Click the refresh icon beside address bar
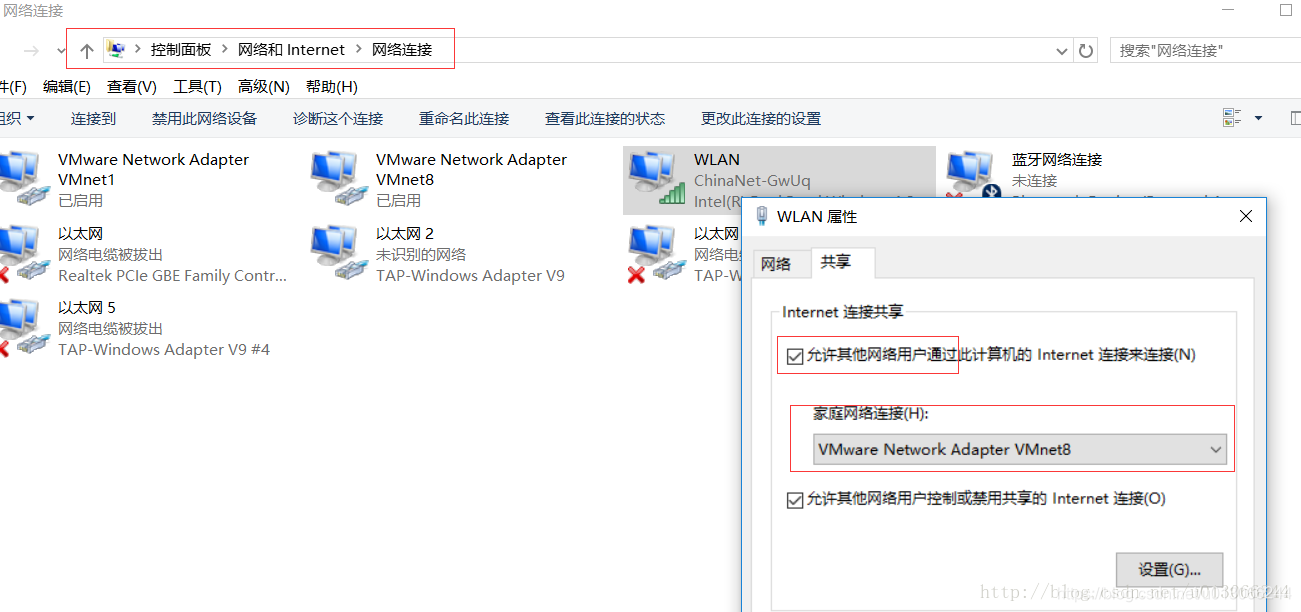The height and width of the screenshot is (612, 1301). pyautogui.click(x=1087, y=51)
